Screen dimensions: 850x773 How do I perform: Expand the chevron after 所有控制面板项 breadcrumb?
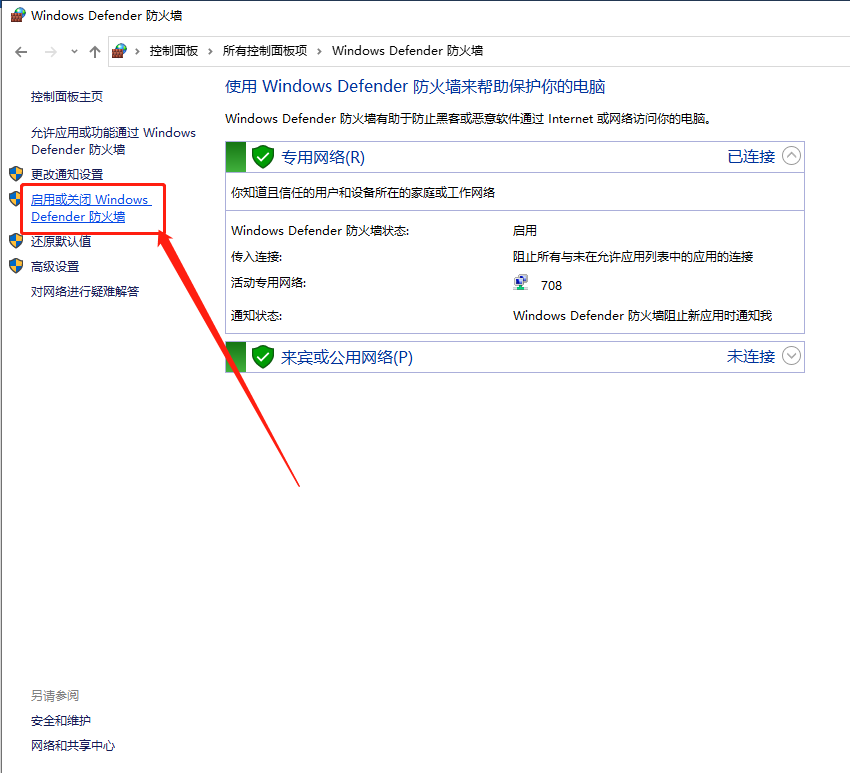point(319,51)
